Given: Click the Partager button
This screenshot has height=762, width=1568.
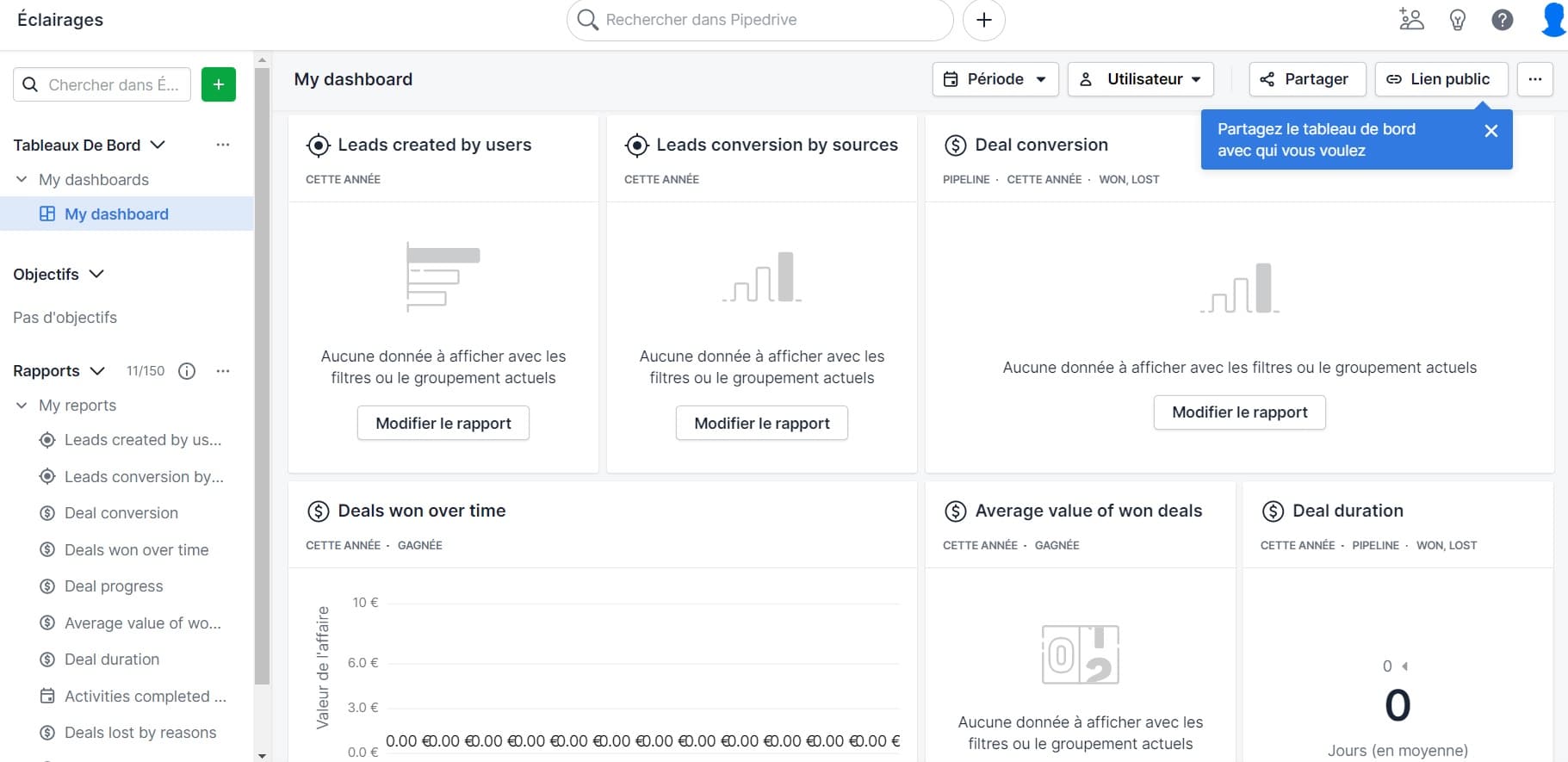Looking at the screenshot, I should [x=1306, y=79].
